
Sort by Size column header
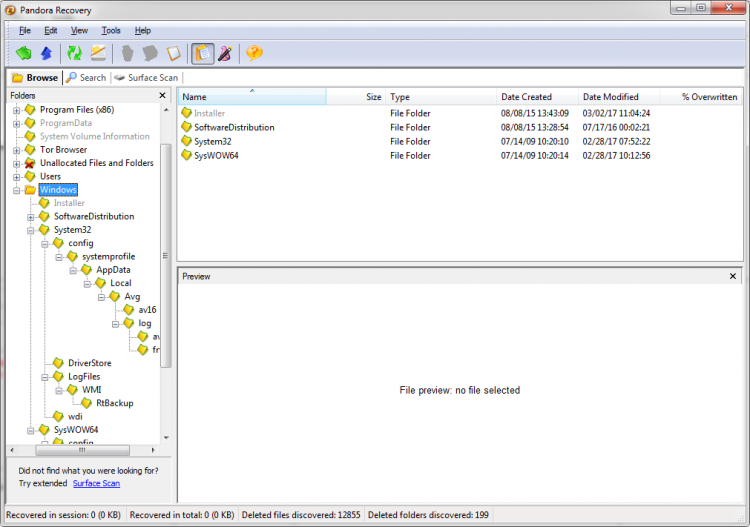355,97
